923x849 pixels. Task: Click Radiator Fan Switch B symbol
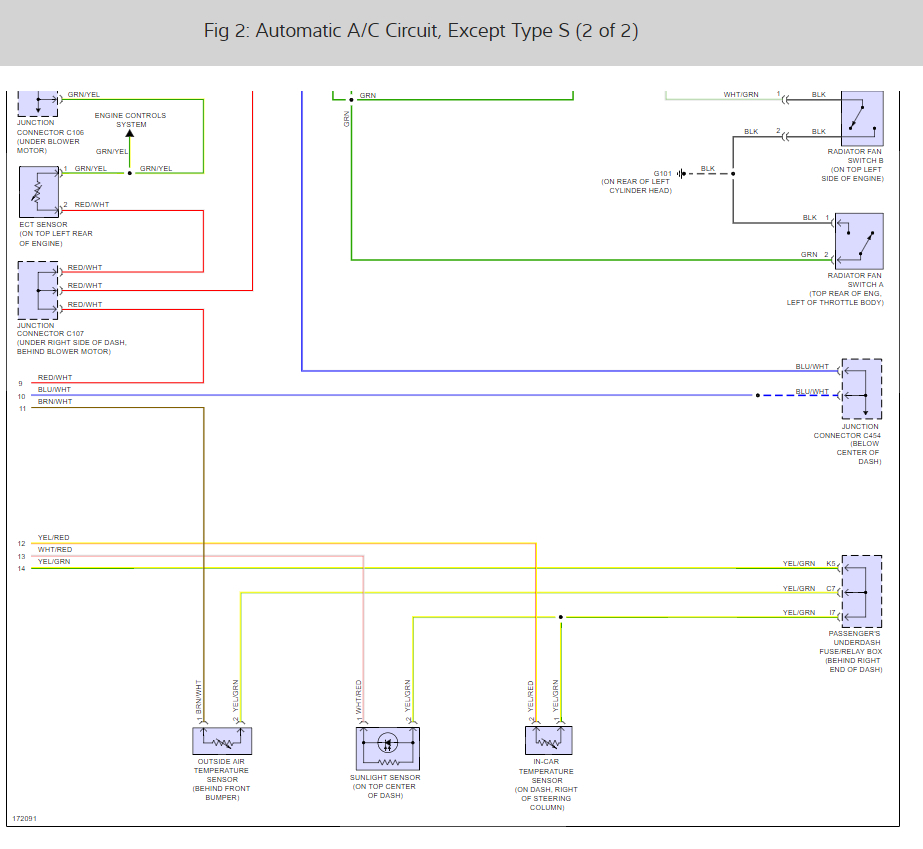862,118
